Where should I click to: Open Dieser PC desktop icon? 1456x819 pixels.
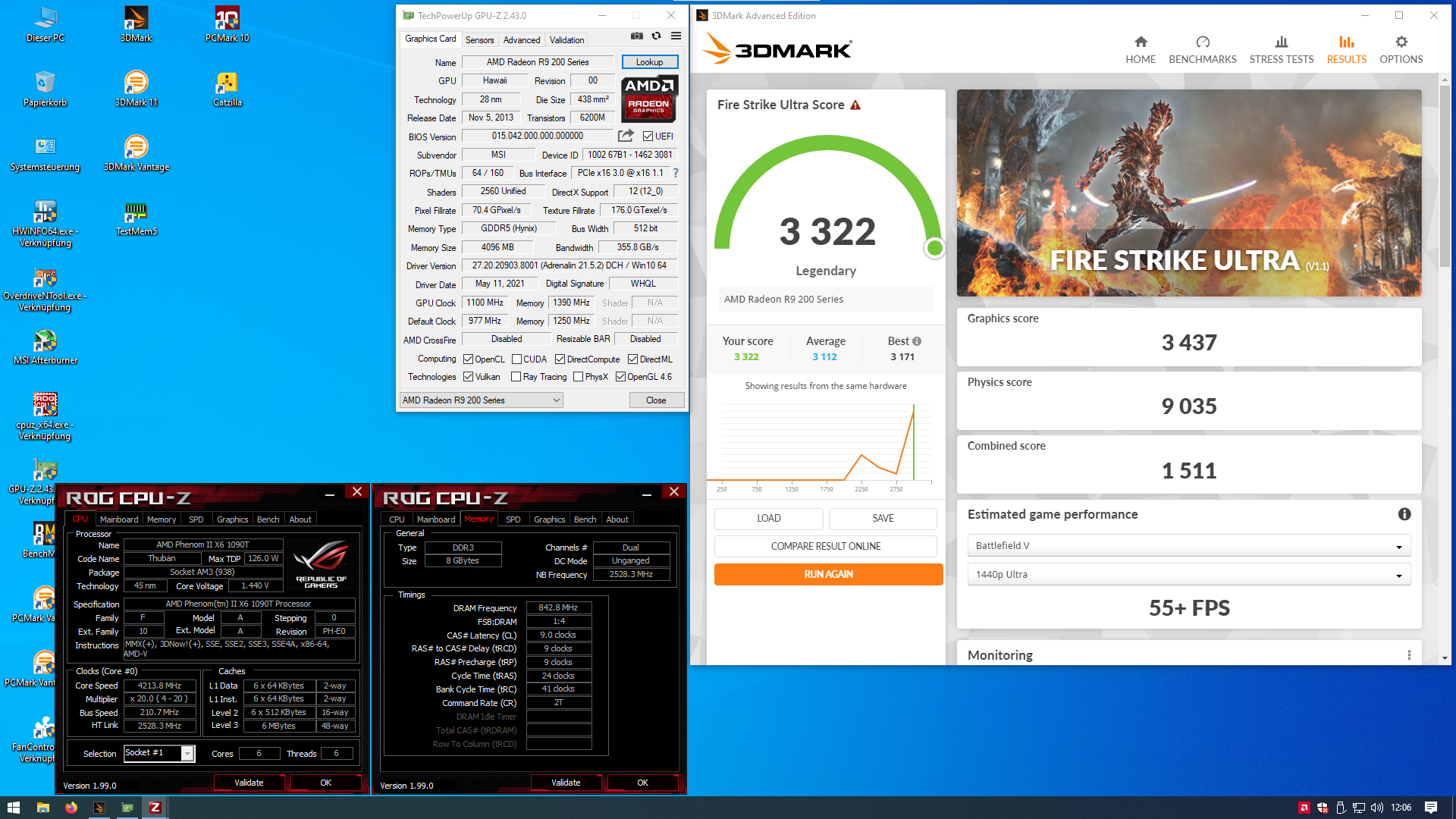tap(45, 24)
